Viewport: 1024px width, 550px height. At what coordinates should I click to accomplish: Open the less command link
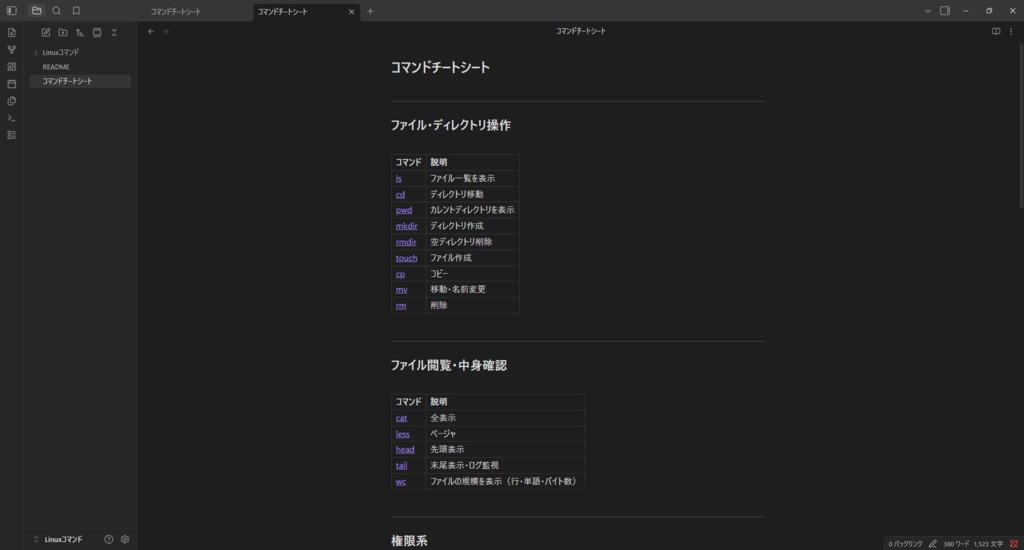(402, 434)
